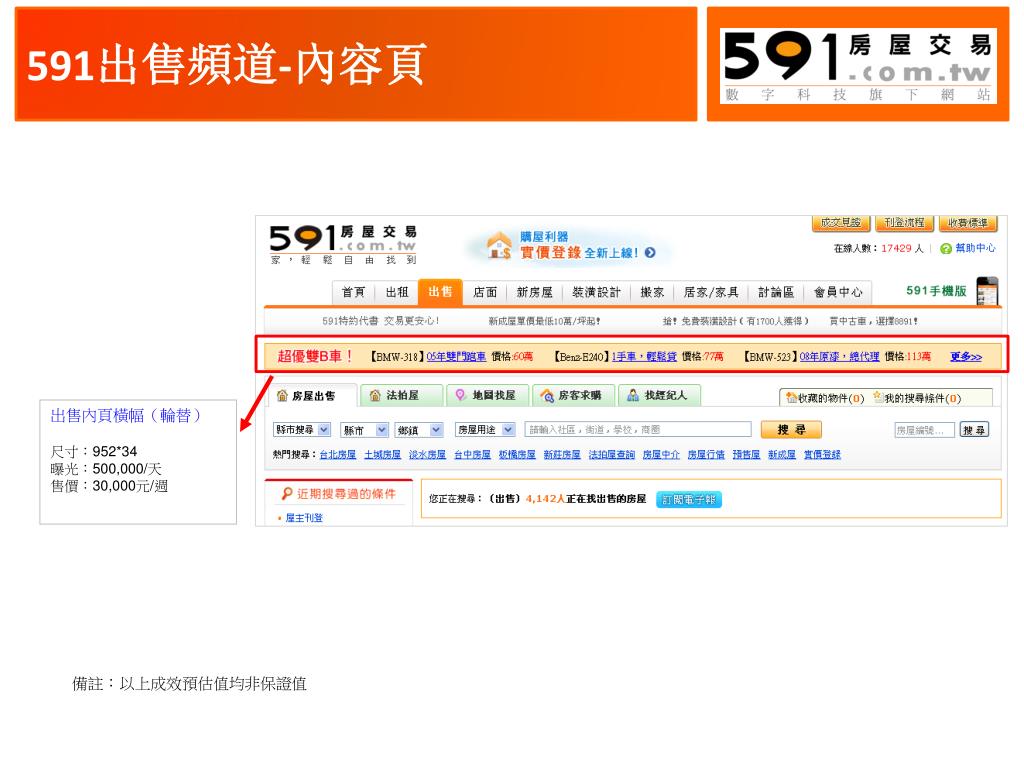This screenshot has width=1024, height=768.
Task: Click the 591手機版 link
Action: point(936,291)
